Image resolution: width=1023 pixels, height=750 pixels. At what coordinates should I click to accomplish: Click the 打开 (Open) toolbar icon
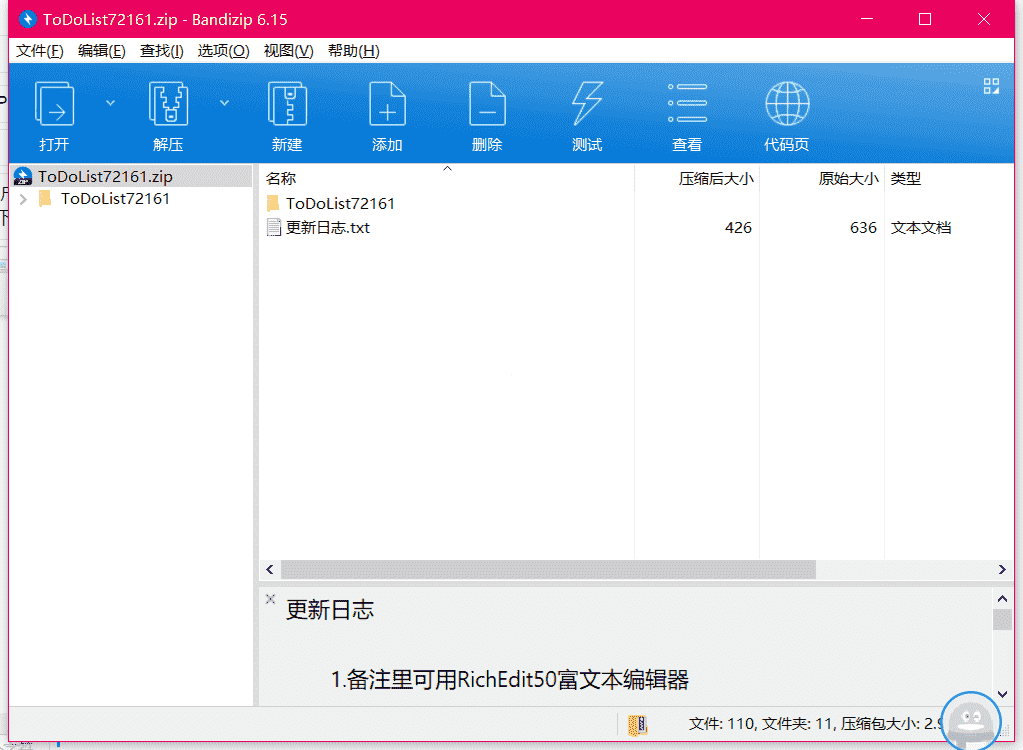(x=53, y=104)
